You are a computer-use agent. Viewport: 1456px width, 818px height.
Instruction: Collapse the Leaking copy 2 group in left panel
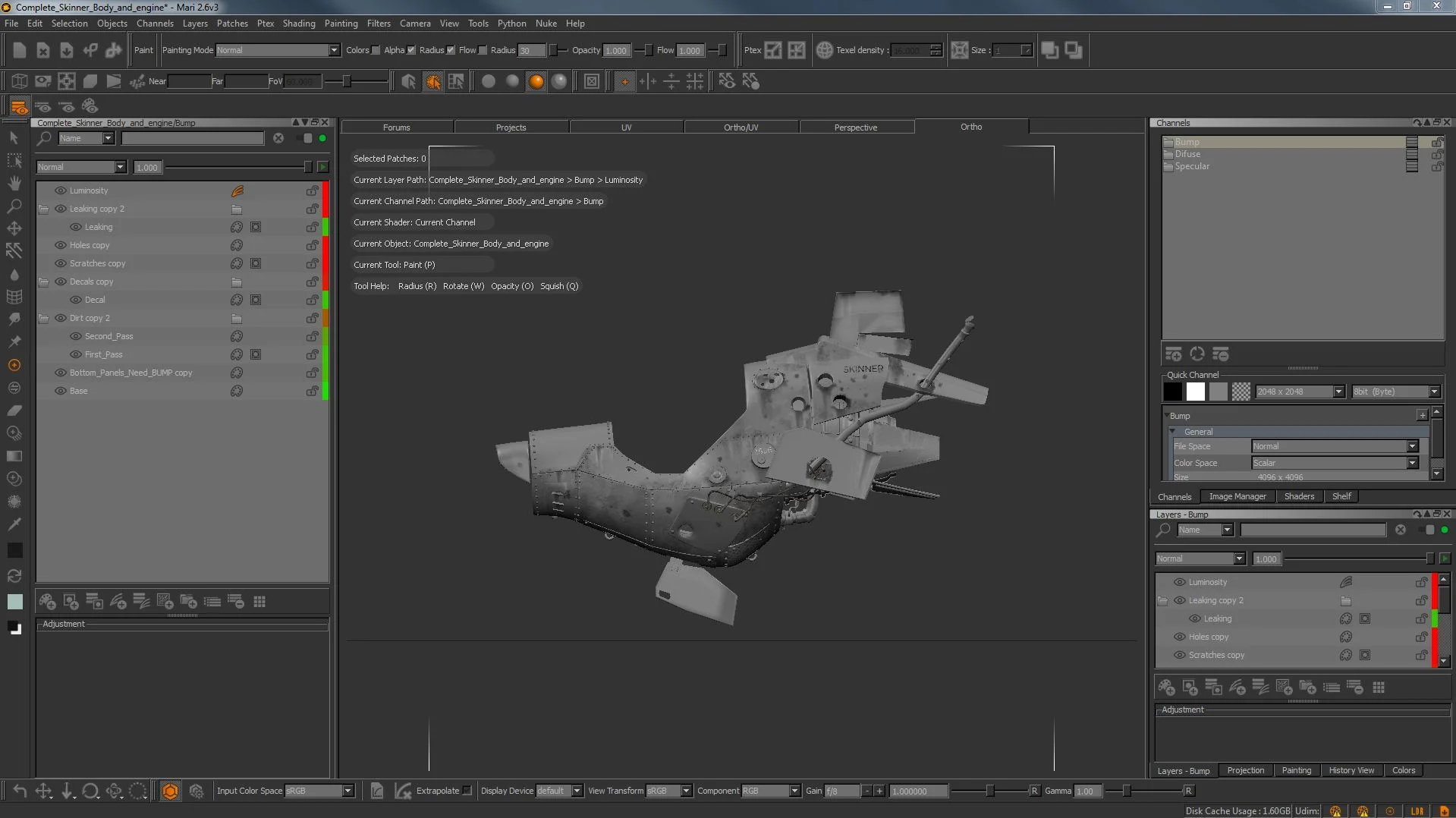point(43,209)
